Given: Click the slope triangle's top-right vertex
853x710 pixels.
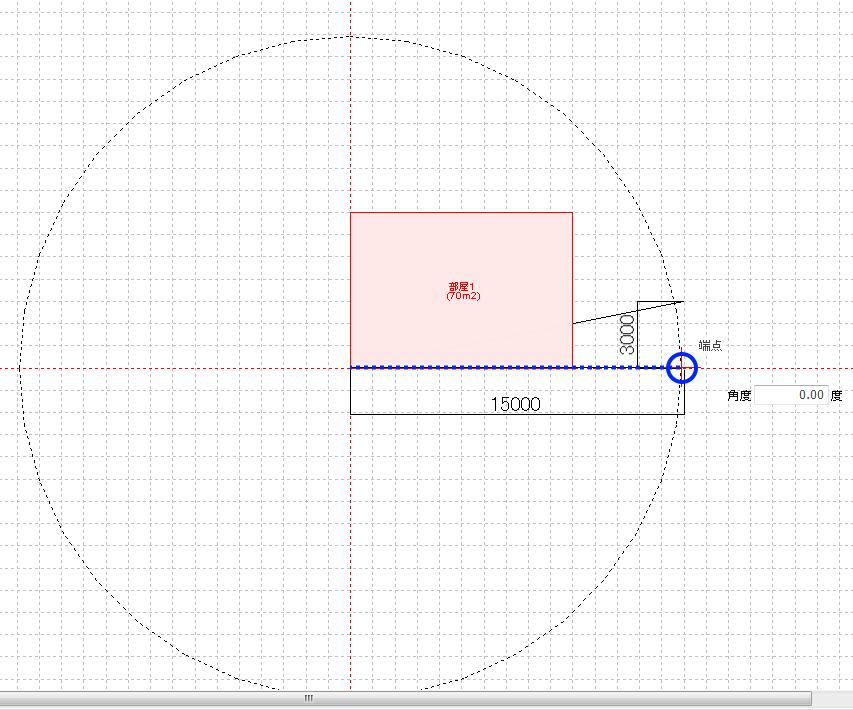Looking at the screenshot, I should tap(683, 301).
